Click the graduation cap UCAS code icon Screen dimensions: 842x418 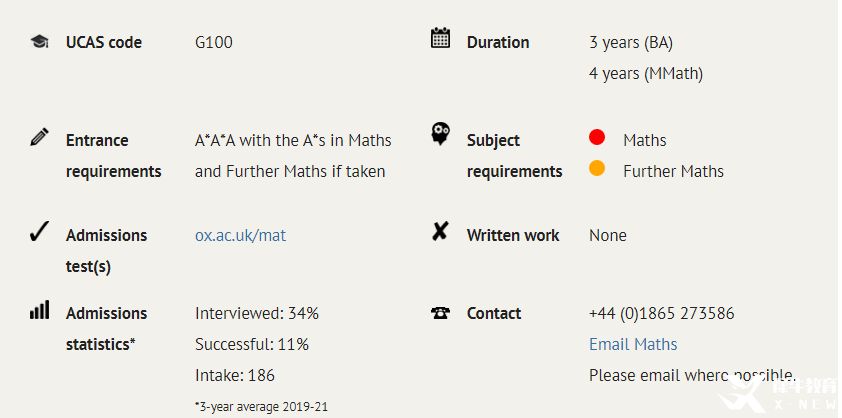point(39,41)
